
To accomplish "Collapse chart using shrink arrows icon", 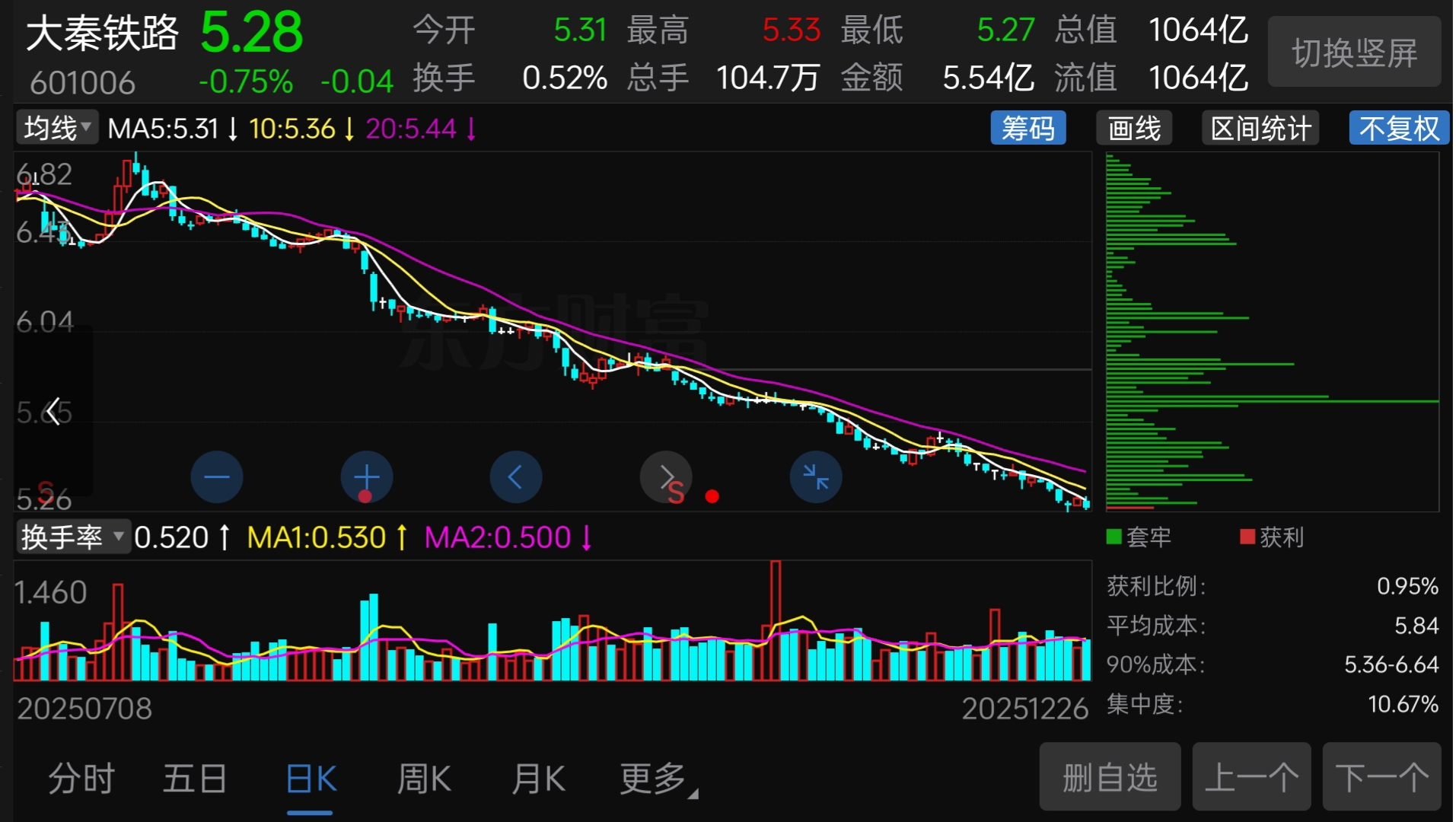I will click(x=816, y=477).
